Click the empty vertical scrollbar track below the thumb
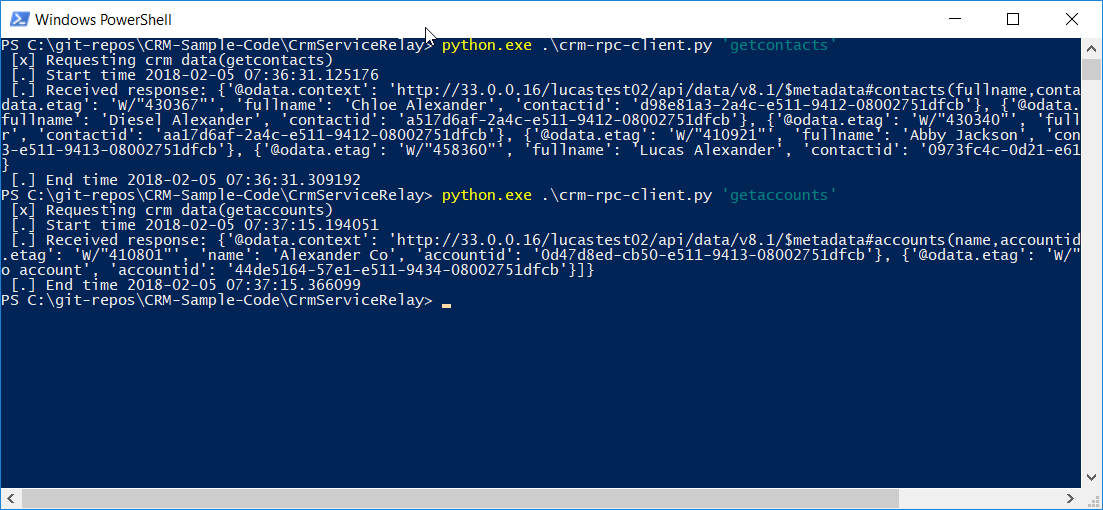Viewport: 1103px width, 510px height. [1091, 274]
